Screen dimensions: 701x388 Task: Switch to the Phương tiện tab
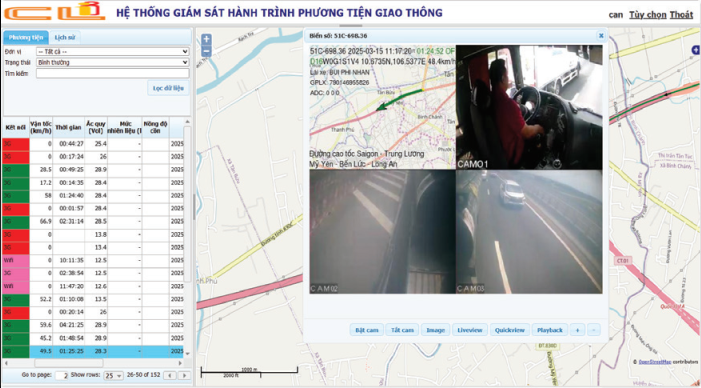click(25, 38)
